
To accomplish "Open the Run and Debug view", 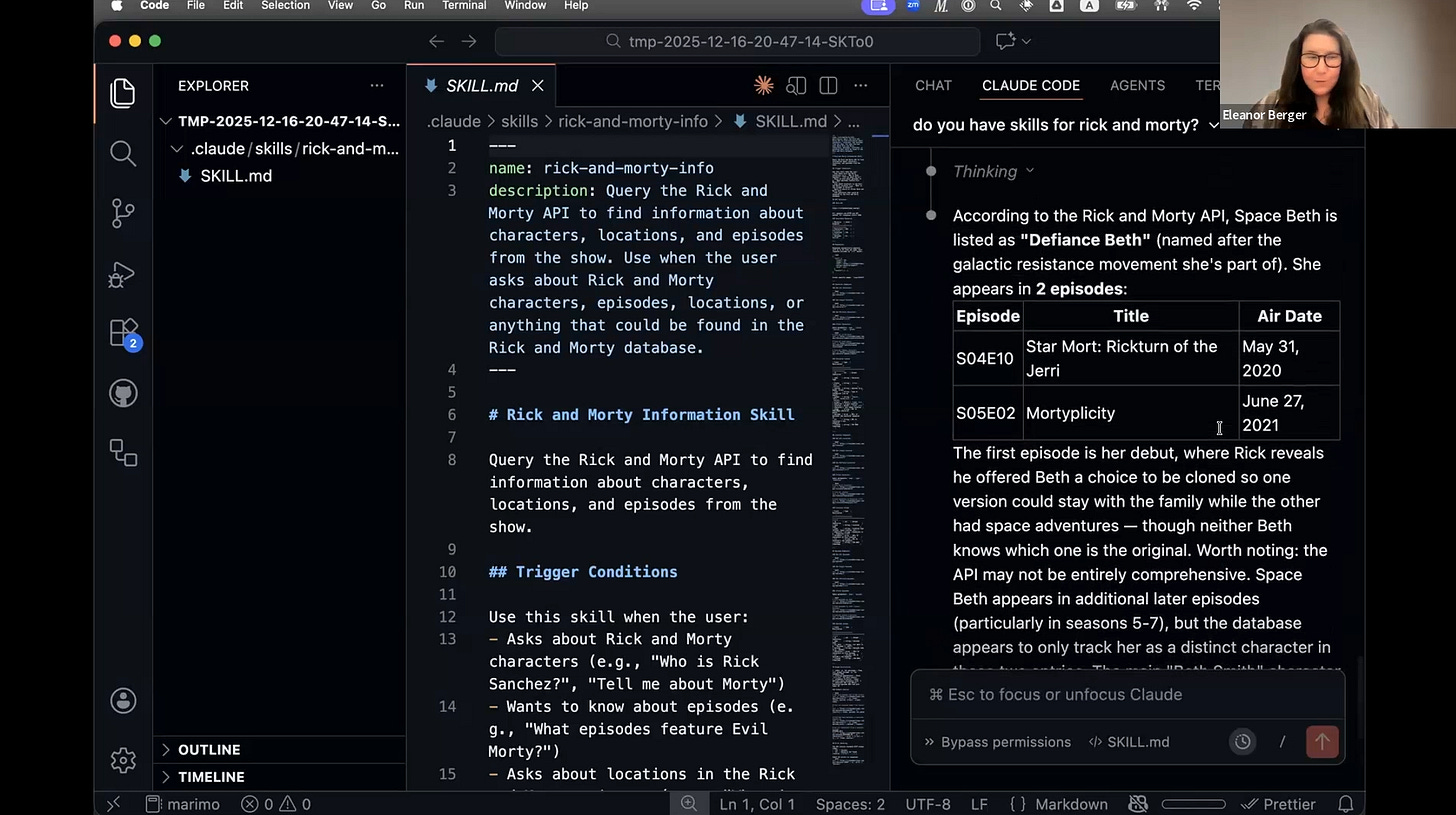I will point(123,273).
